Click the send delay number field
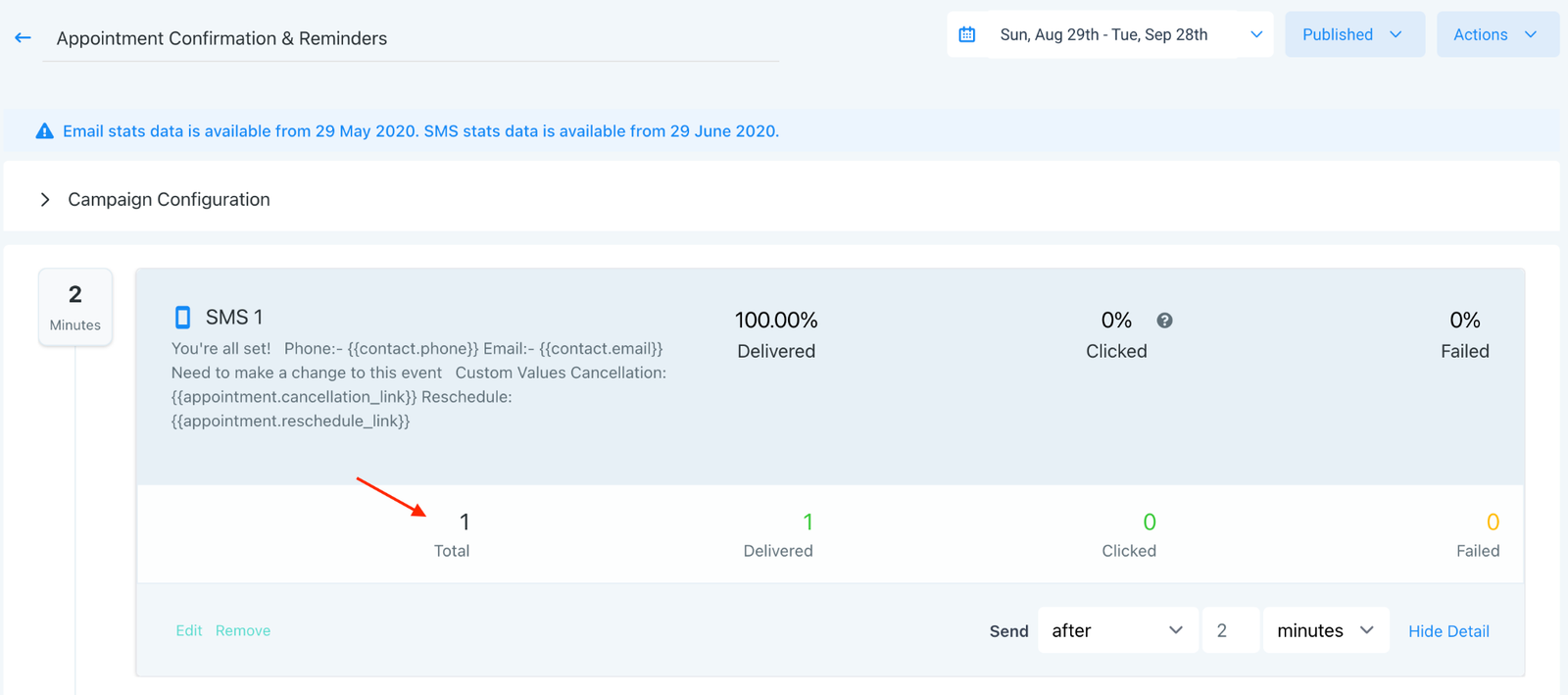This screenshot has height=695, width=1568. tap(1229, 630)
